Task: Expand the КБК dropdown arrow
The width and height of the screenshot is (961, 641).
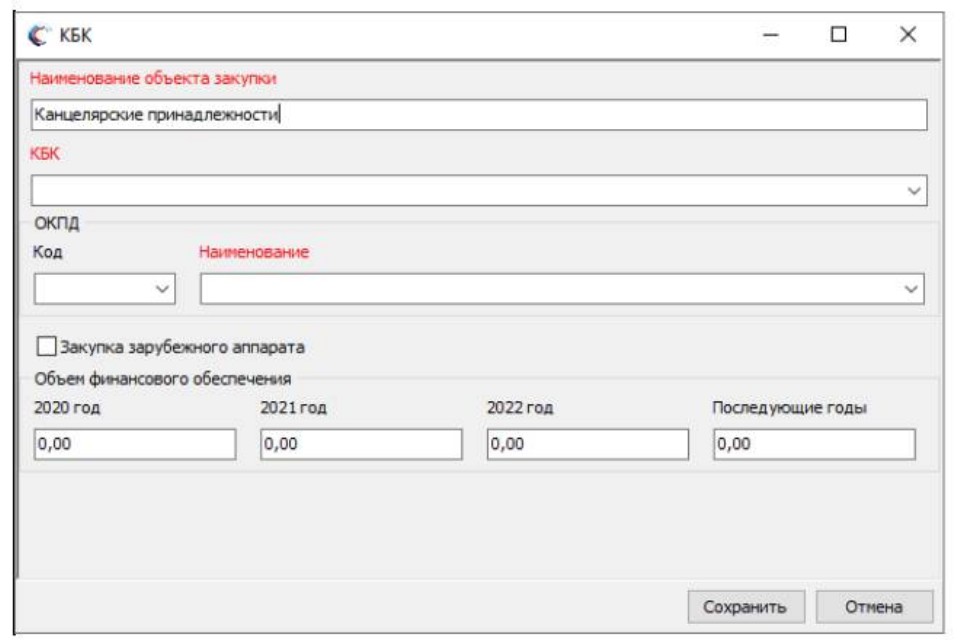Action: pyautogui.click(x=913, y=191)
